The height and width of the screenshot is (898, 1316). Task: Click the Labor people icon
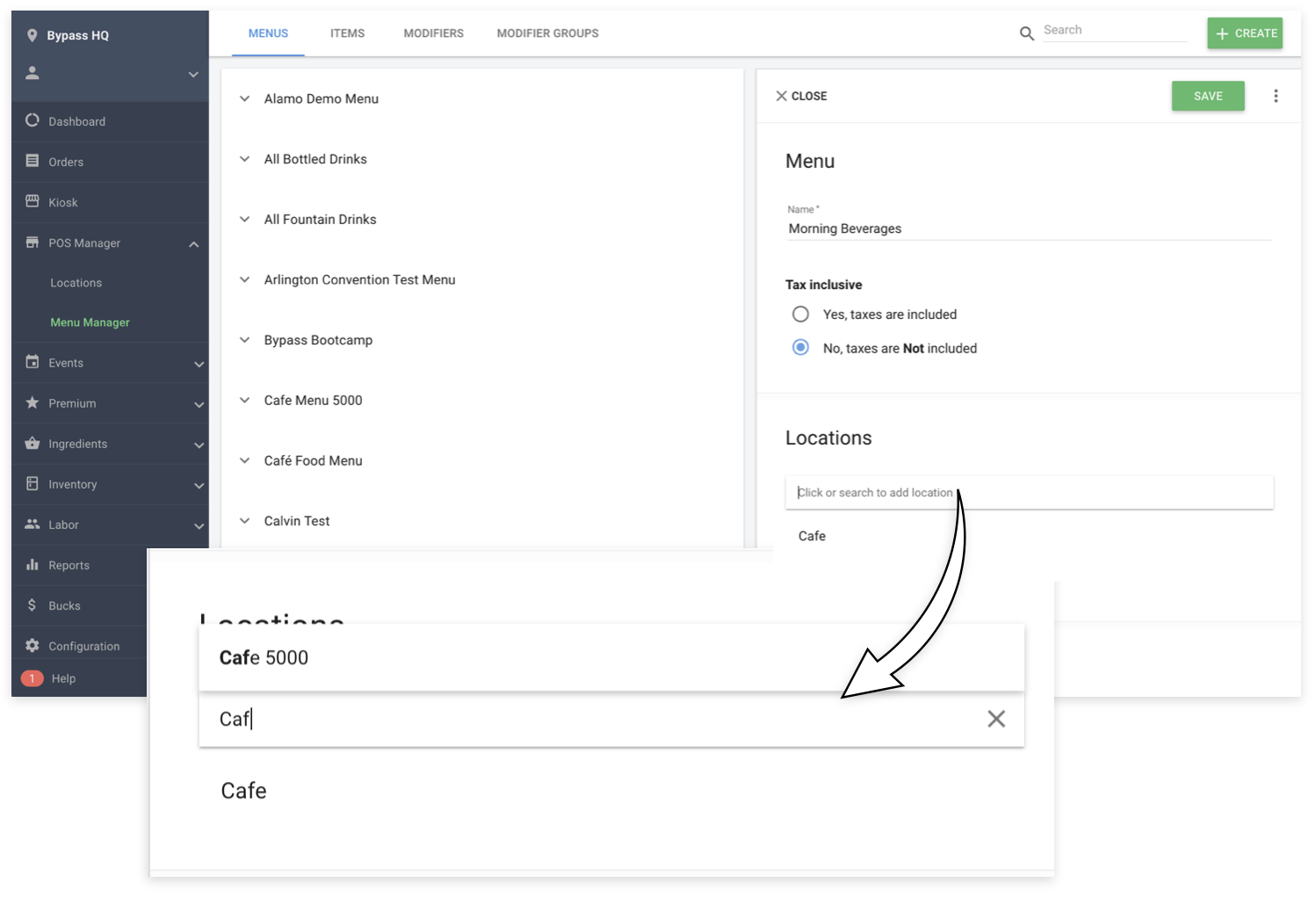tap(33, 524)
